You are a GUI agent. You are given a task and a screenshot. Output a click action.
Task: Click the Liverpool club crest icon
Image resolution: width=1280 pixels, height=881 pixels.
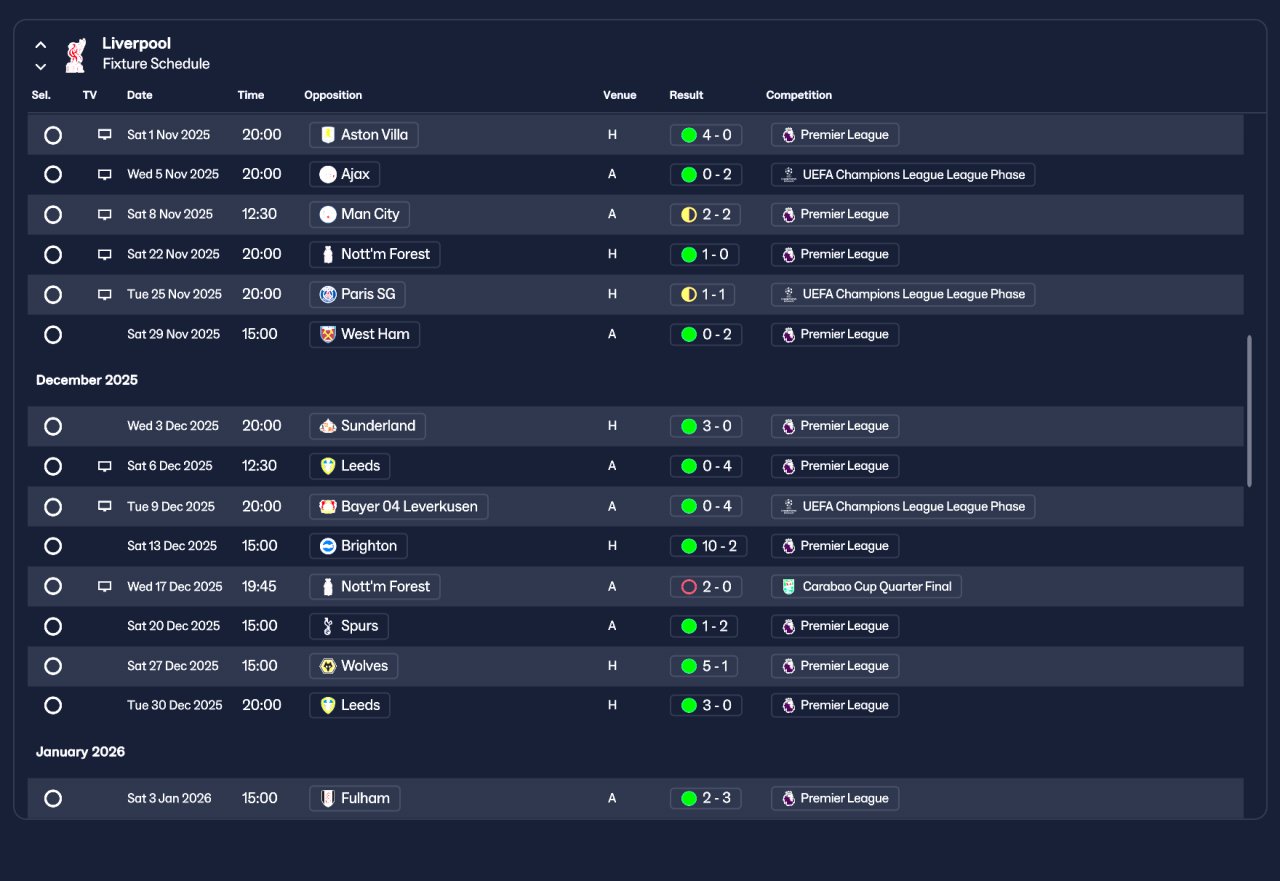coord(75,55)
